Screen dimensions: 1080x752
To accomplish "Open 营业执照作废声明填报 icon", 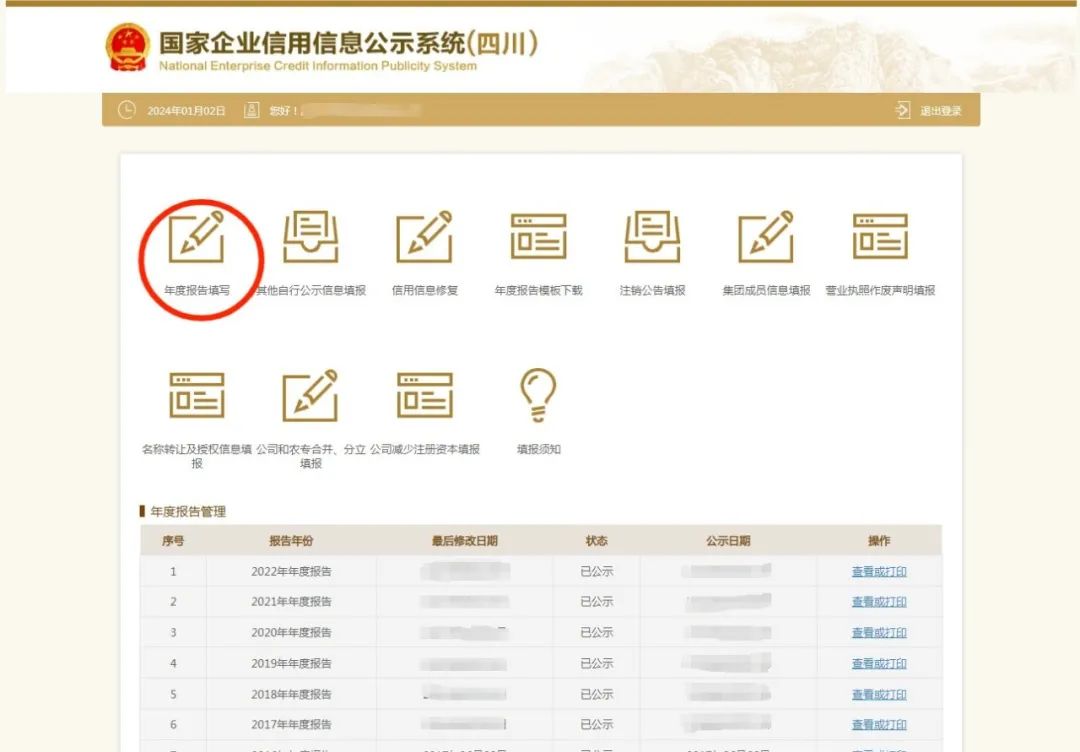I will (x=880, y=239).
